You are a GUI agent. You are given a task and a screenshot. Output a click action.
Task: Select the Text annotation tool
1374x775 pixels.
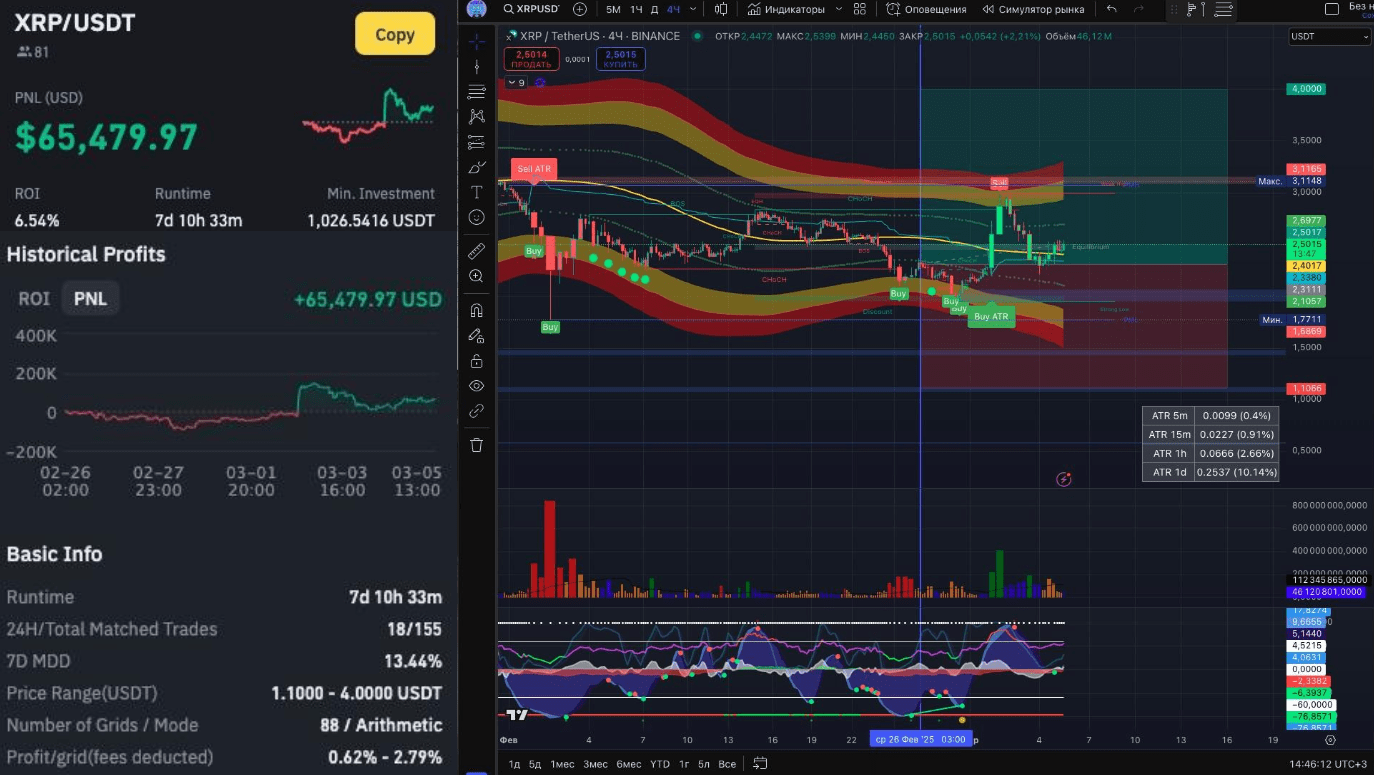click(x=477, y=192)
